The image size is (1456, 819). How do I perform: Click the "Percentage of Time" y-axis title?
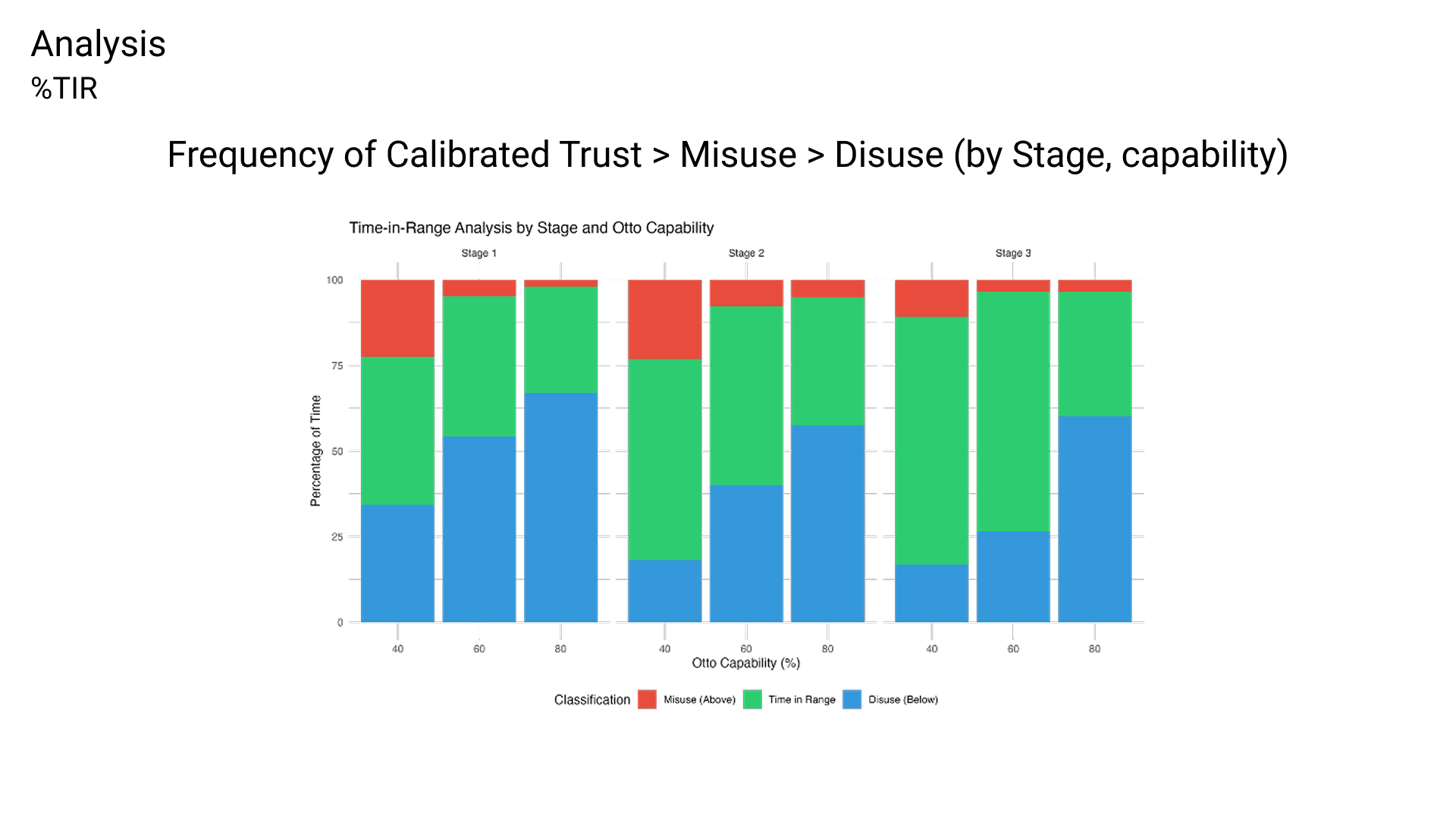315,450
